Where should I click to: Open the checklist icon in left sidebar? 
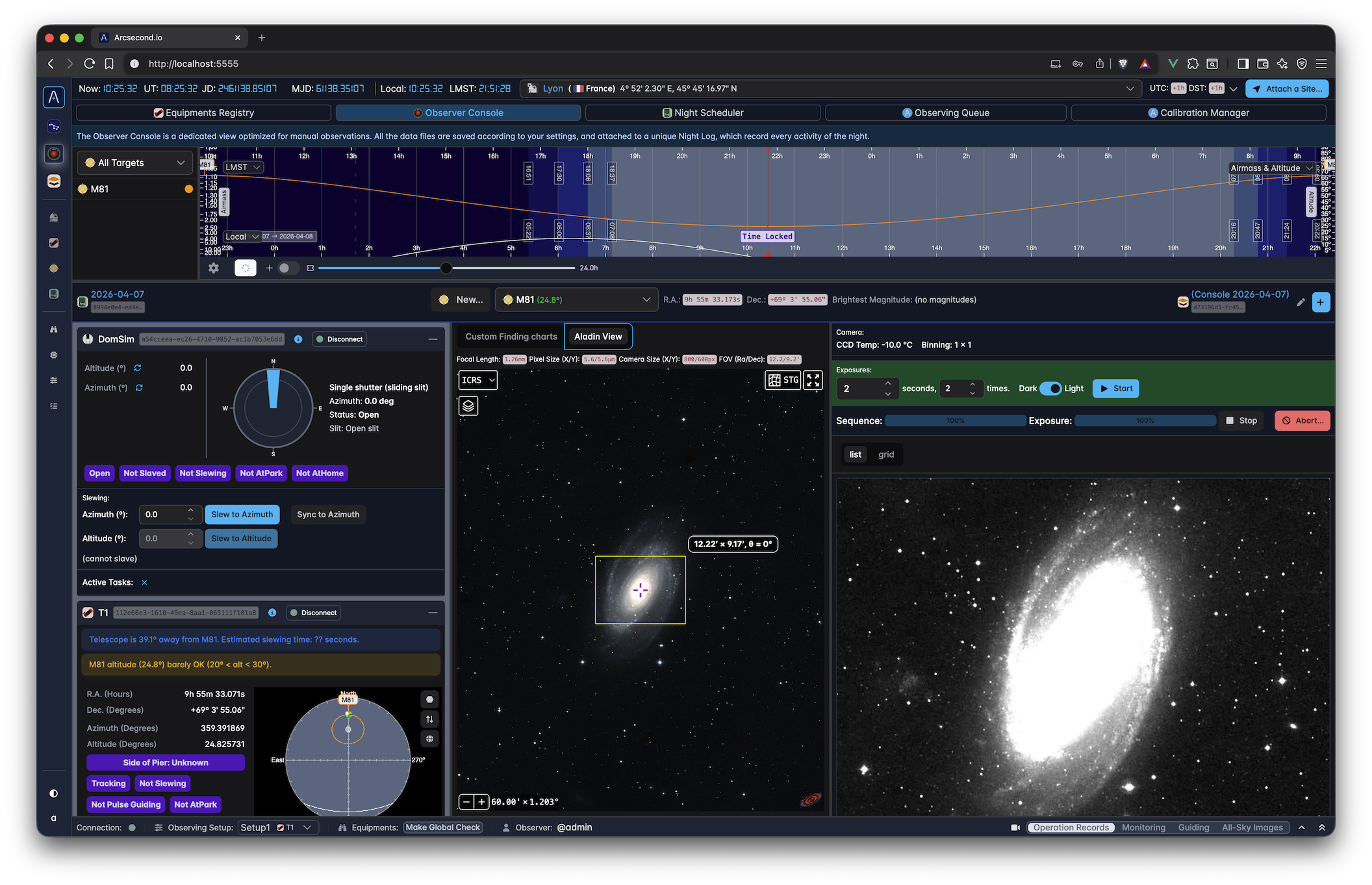[x=54, y=406]
